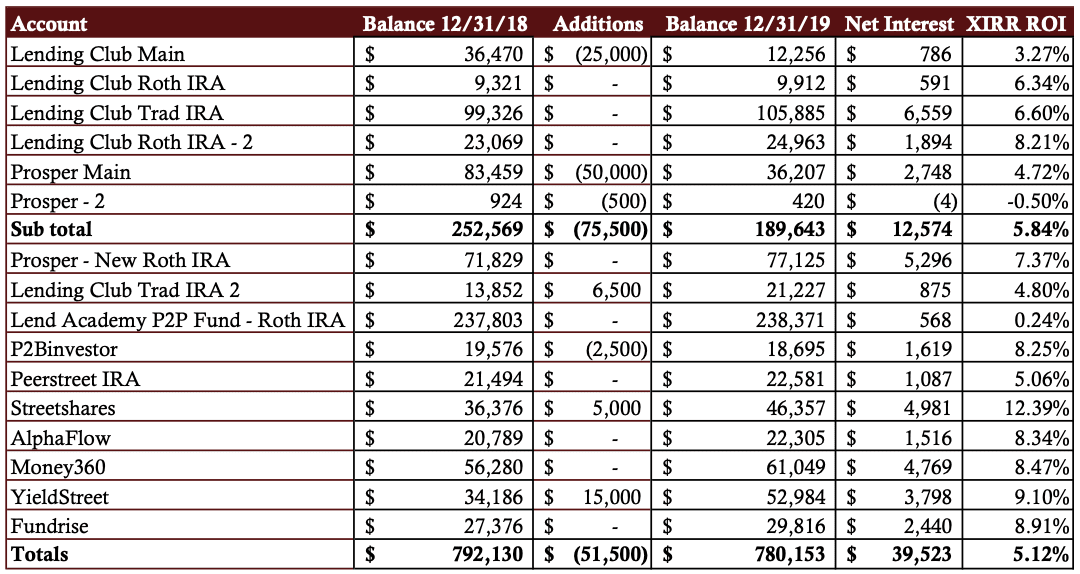
Task: Click the P2Binvestor account cell
Action: pyautogui.click(x=180, y=349)
